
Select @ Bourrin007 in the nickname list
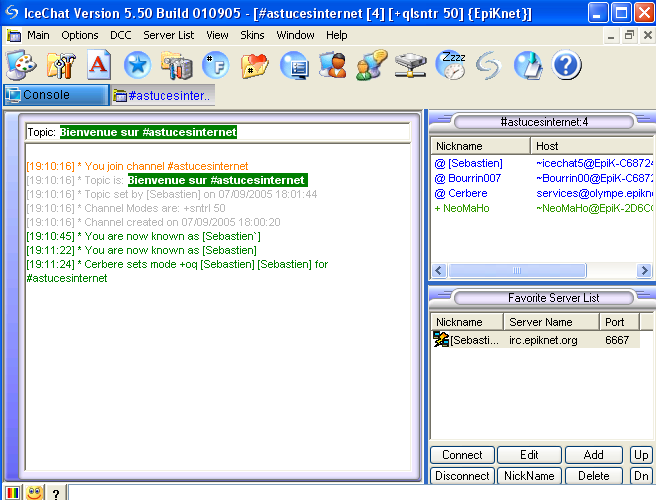point(468,178)
